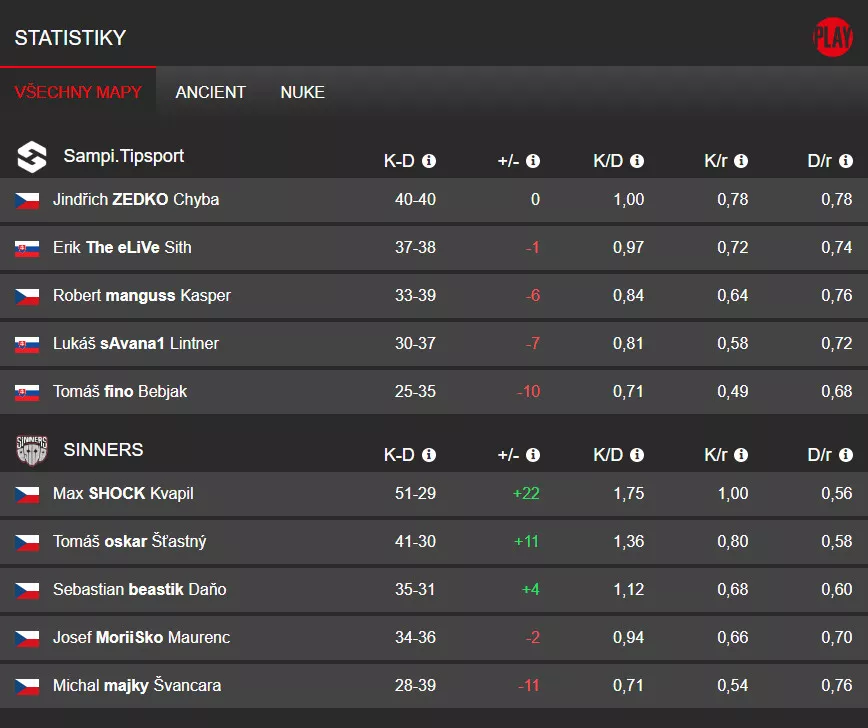Click the Slovak flag beside Tomáš fino Bebjak

tap(28, 391)
